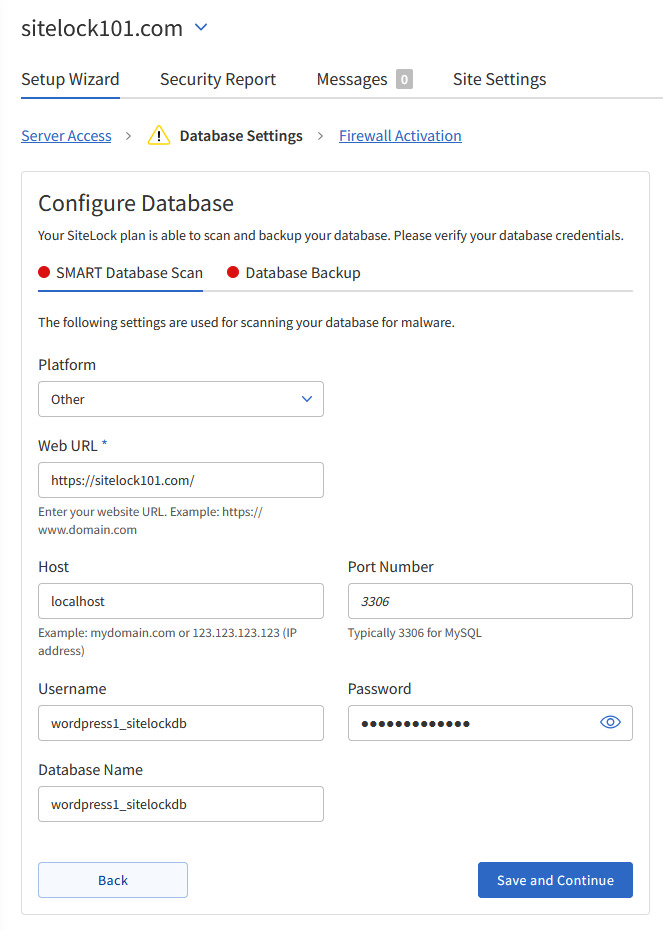Focus the Database Name field

(x=181, y=804)
